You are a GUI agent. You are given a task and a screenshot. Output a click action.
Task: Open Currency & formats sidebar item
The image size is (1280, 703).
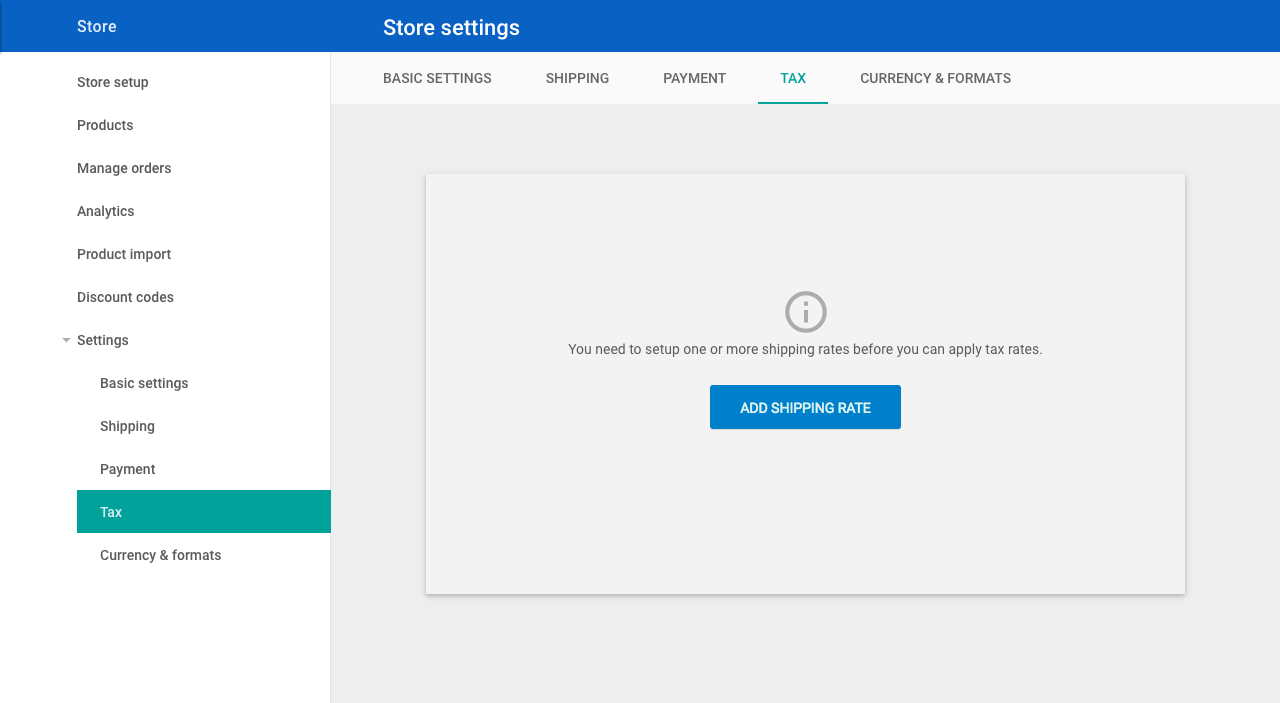coord(160,555)
